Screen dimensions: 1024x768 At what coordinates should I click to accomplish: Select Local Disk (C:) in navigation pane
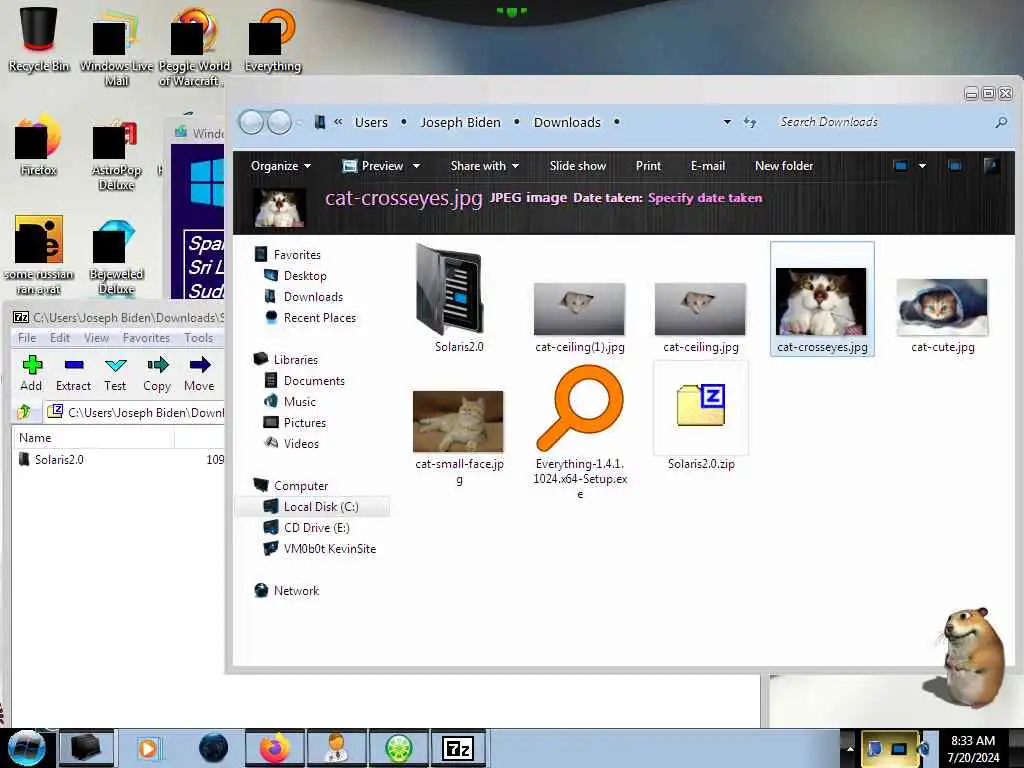[313, 507]
